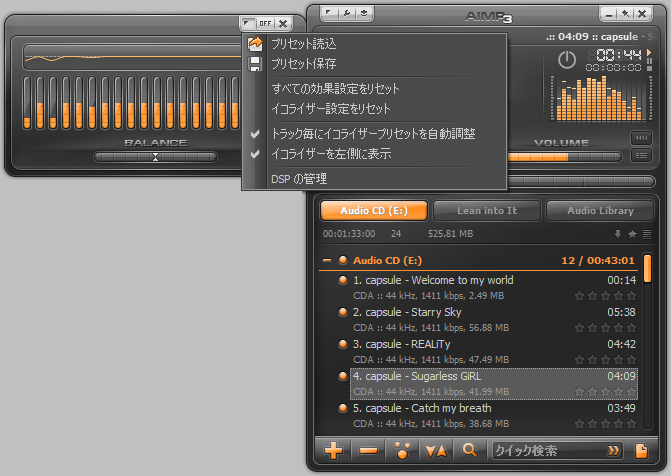Screen dimensions: 671x476
Task: Open the AIMP main menu arrow button
Action: tap(329, 13)
